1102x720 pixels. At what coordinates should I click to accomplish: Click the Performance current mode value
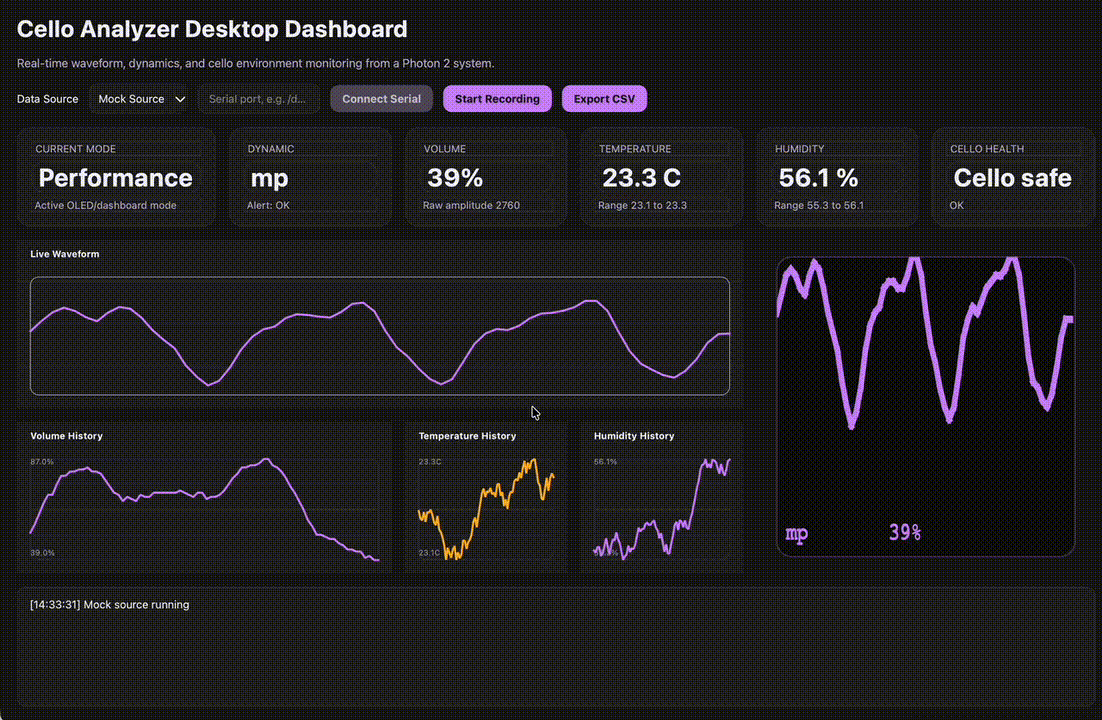[115, 178]
